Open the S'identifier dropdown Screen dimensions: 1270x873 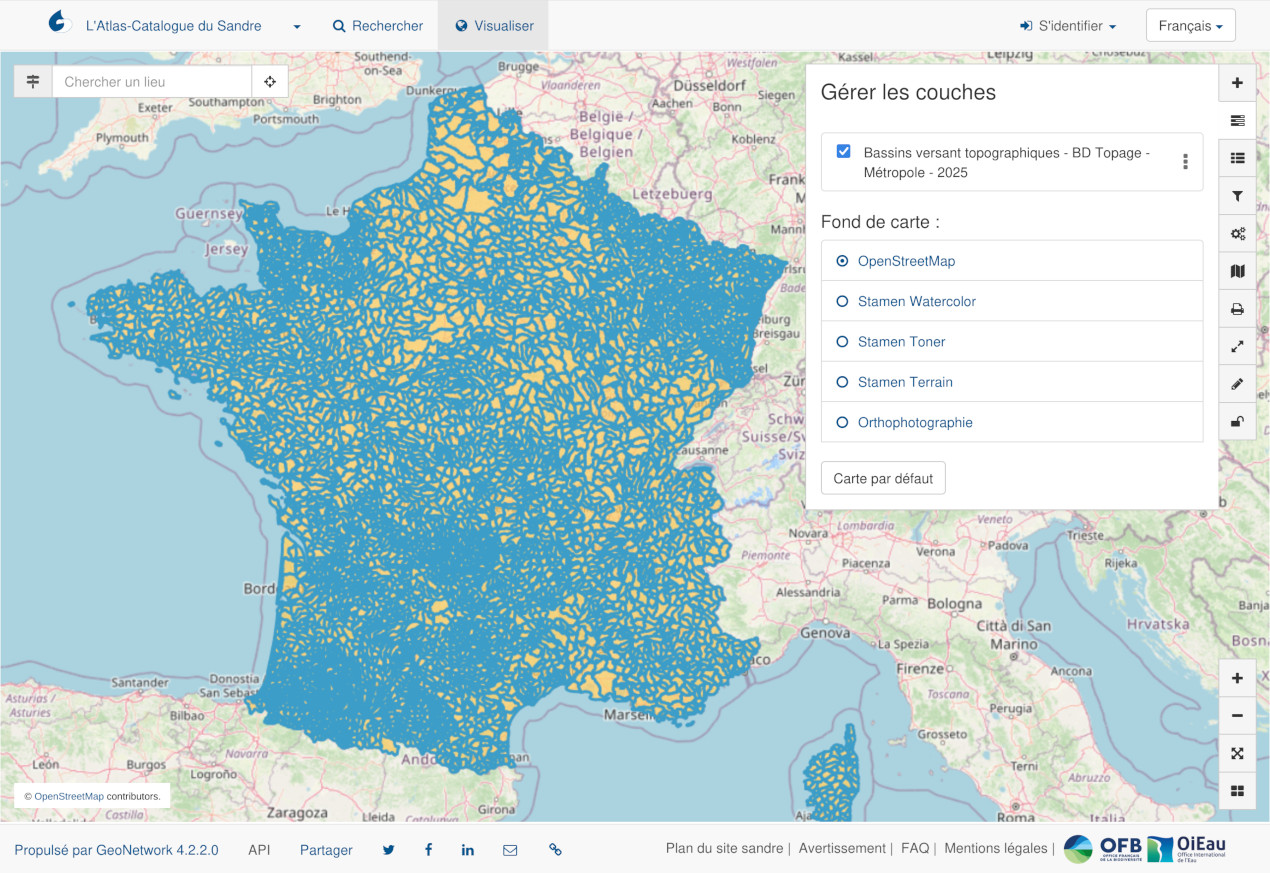(1067, 25)
